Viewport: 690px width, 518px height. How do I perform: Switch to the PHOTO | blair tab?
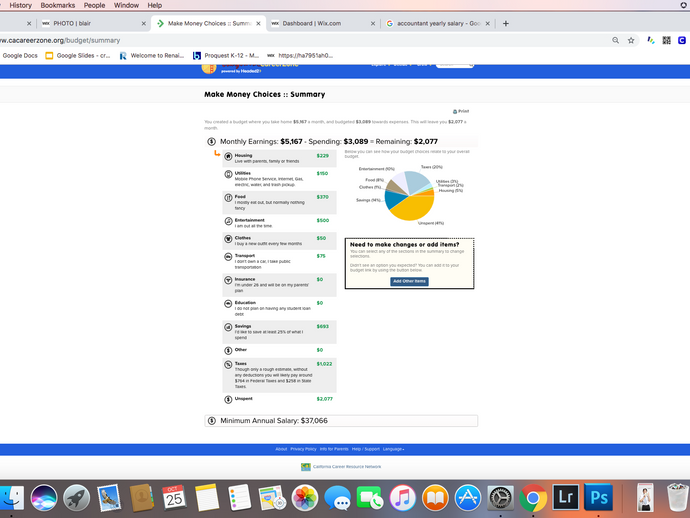(x=94, y=23)
